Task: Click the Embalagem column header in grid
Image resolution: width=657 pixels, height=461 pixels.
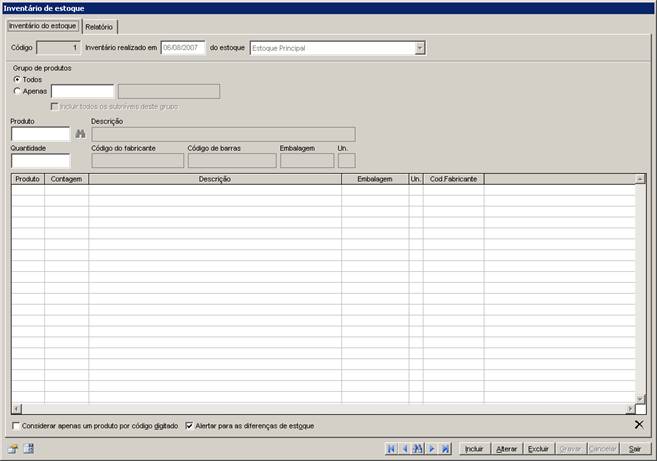Action: (x=375, y=179)
